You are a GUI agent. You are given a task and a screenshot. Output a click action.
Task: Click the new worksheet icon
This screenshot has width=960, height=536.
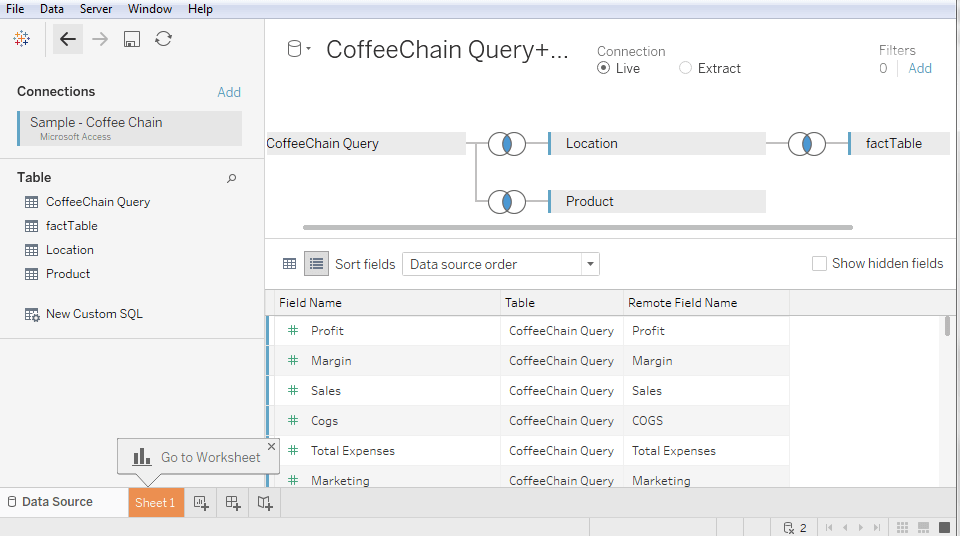201,503
